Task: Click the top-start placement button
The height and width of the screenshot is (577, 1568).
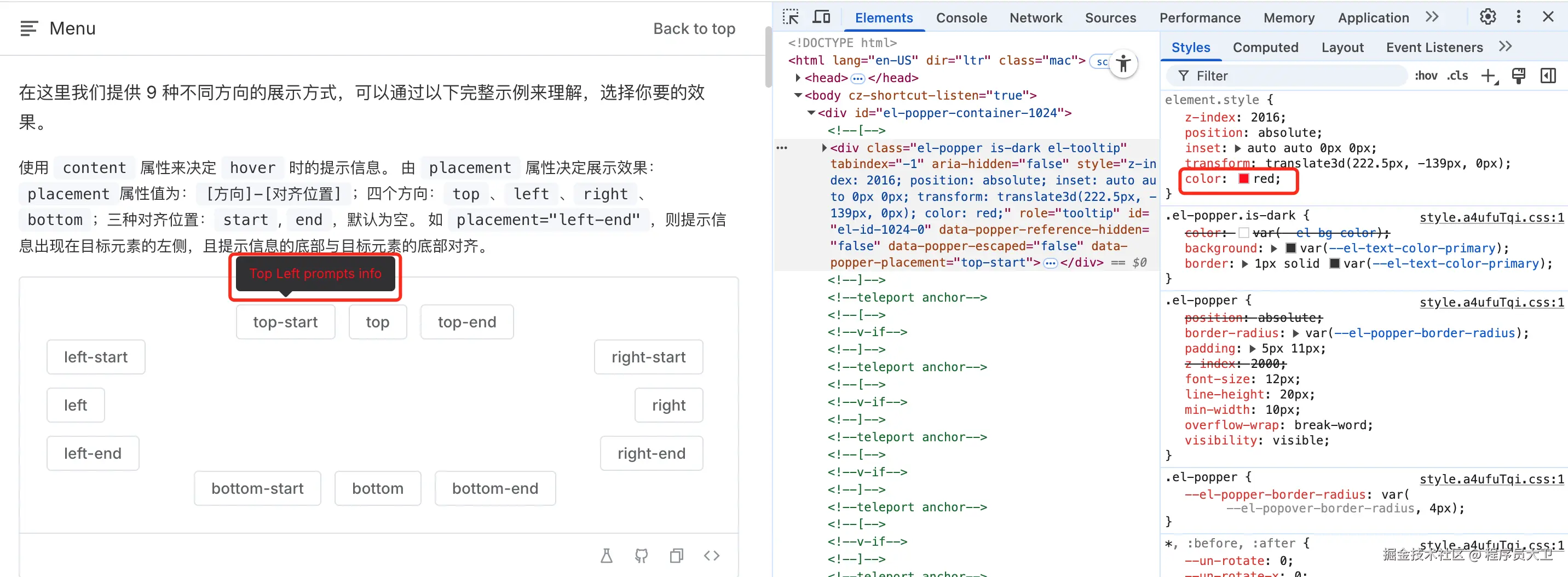Action: 285,322
